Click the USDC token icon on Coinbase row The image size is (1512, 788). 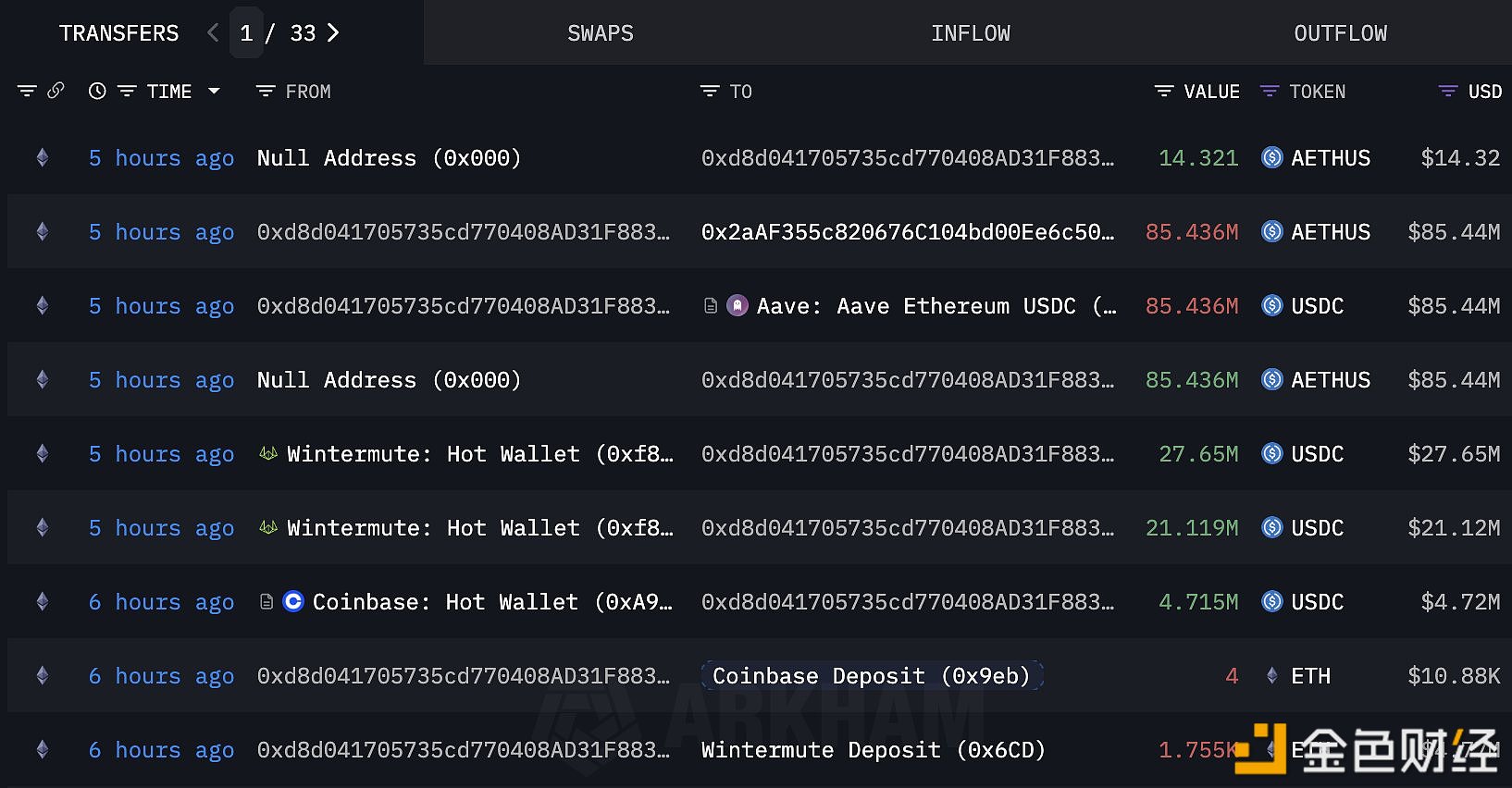(1272, 602)
